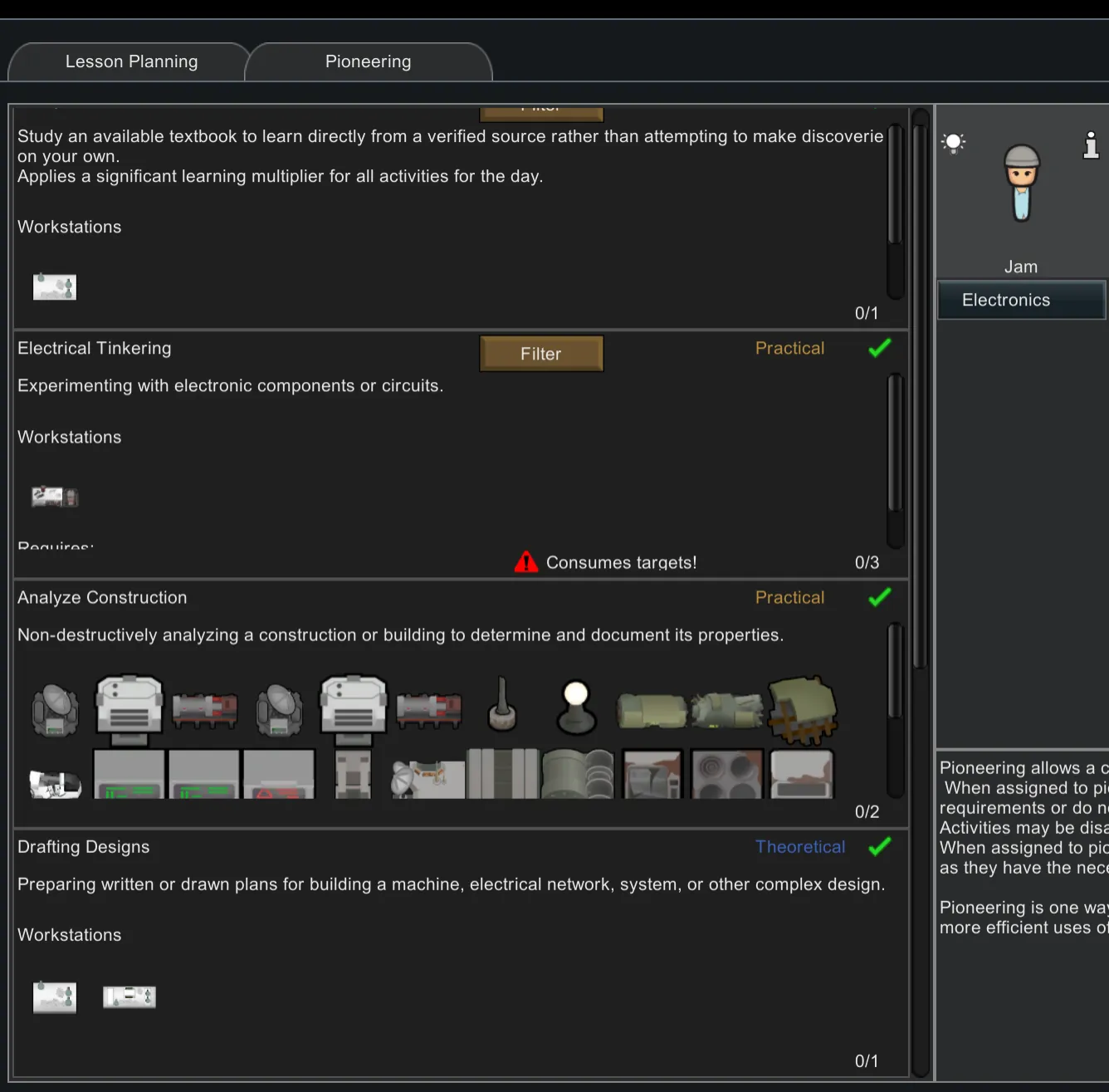Viewport: 1109px width, 1092px height.
Task: Toggle the Drafting Designs green checkmark
Action: pos(879,847)
